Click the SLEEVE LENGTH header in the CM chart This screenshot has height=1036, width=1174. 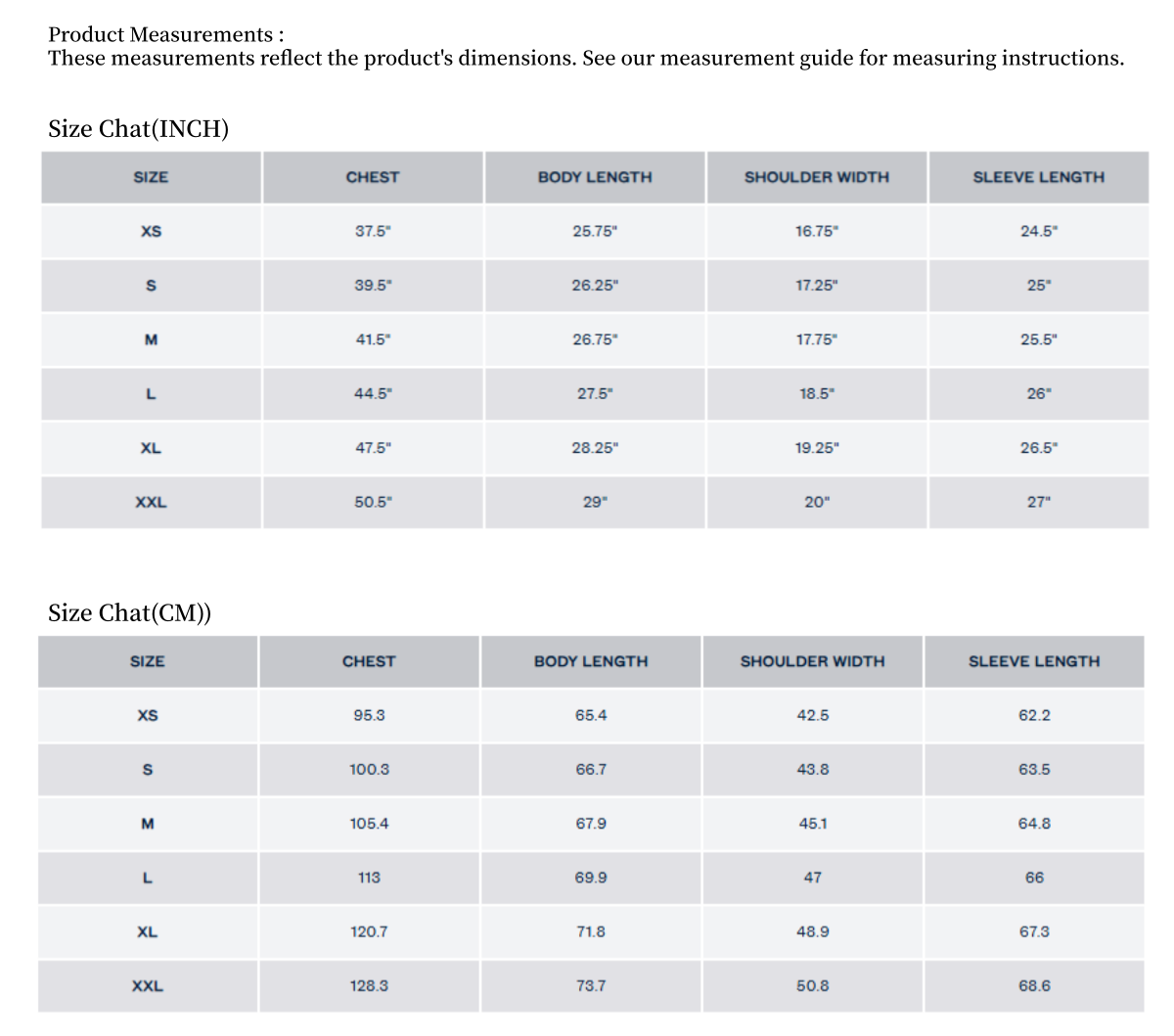(1034, 661)
